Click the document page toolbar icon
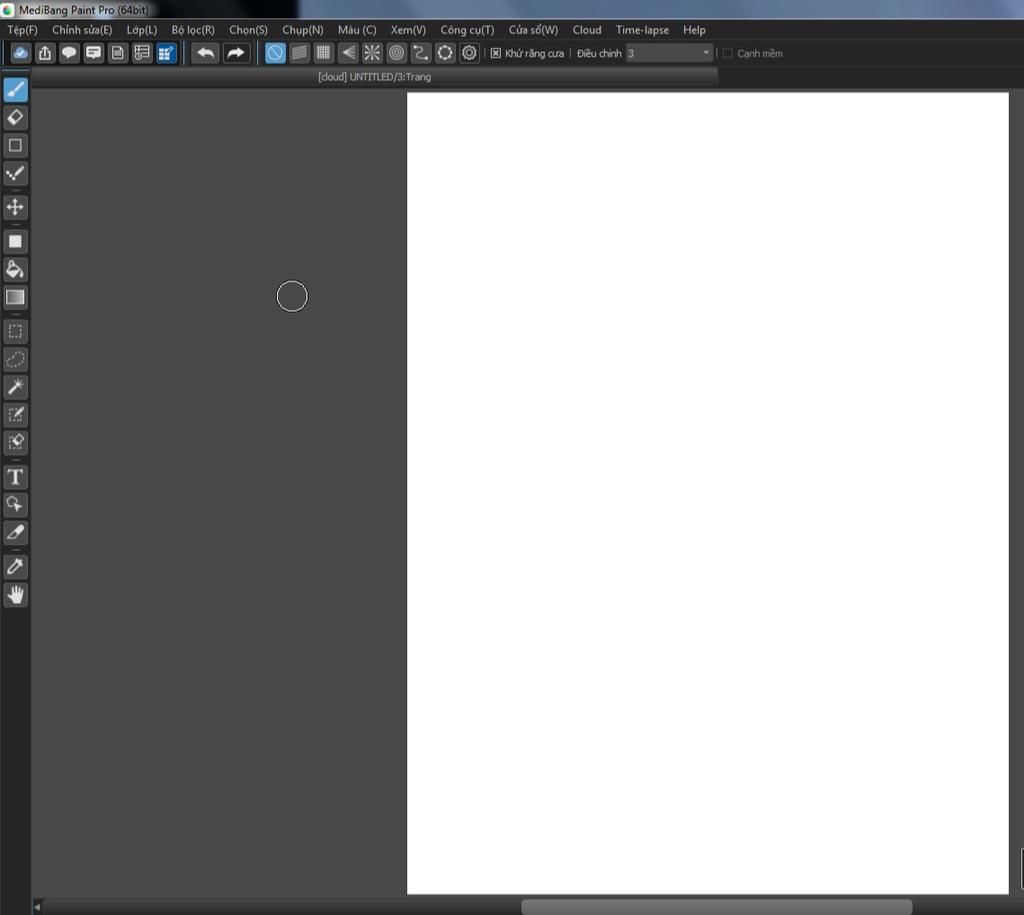Image resolution: width=1024 pixels, height=915 pixels. [118, 53]
